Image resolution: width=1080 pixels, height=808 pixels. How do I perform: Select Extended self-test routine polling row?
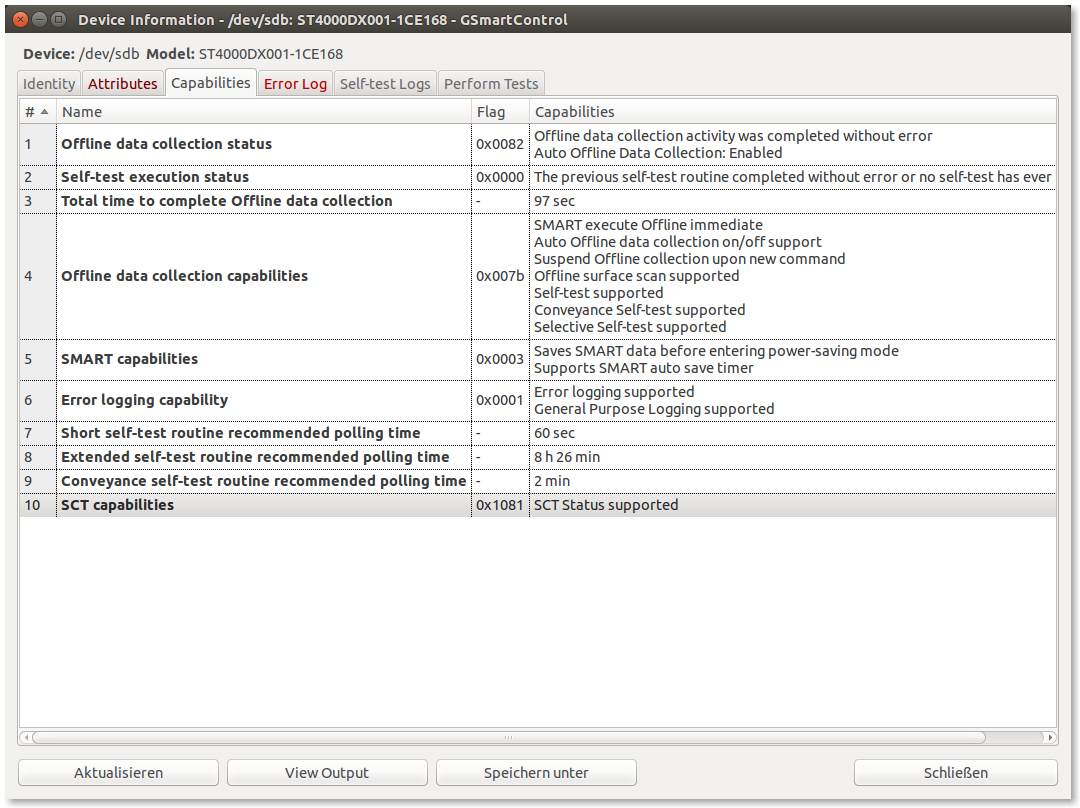pos(538,457)
